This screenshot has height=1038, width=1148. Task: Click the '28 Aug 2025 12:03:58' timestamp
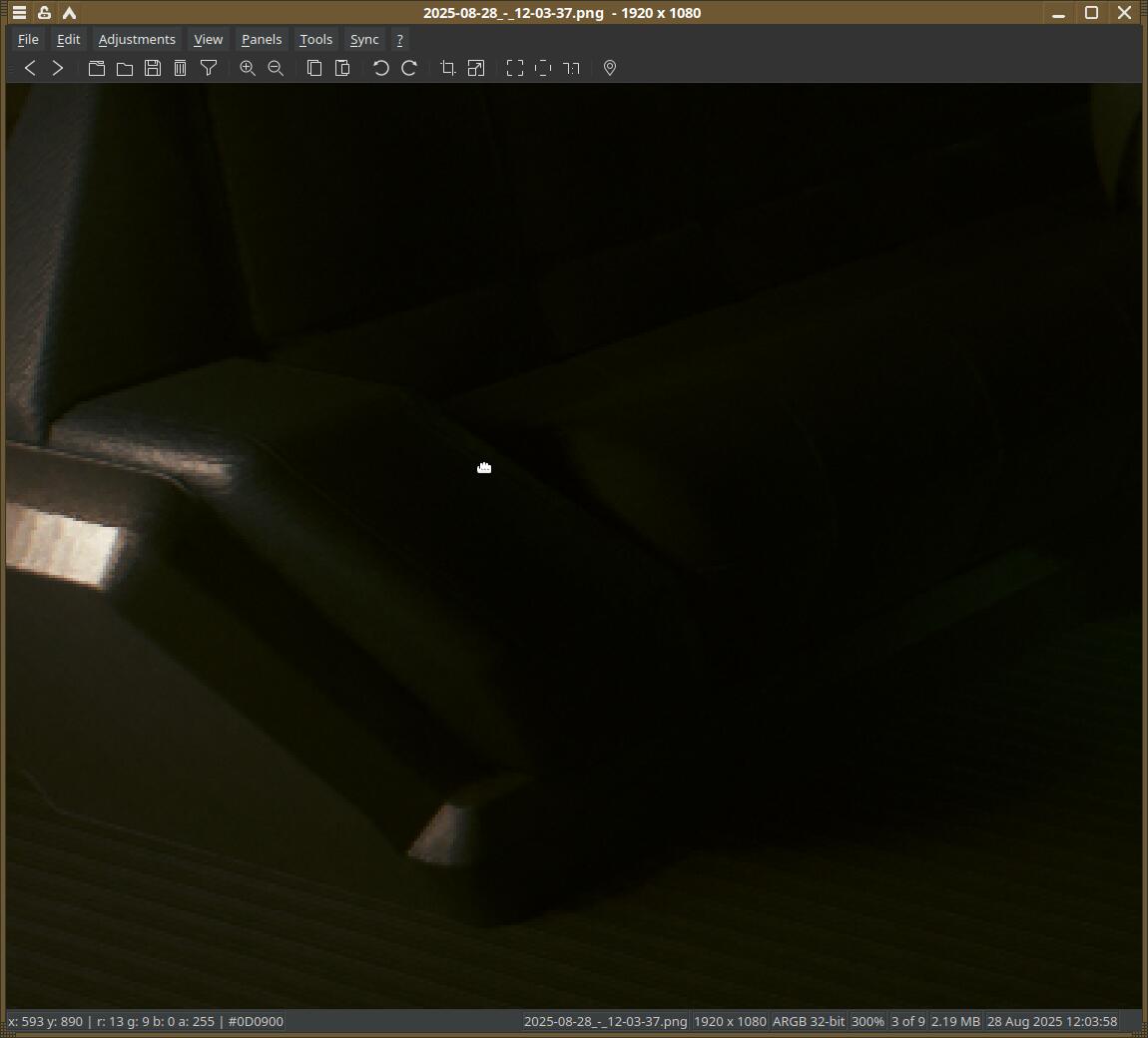coord(1052,1021)
